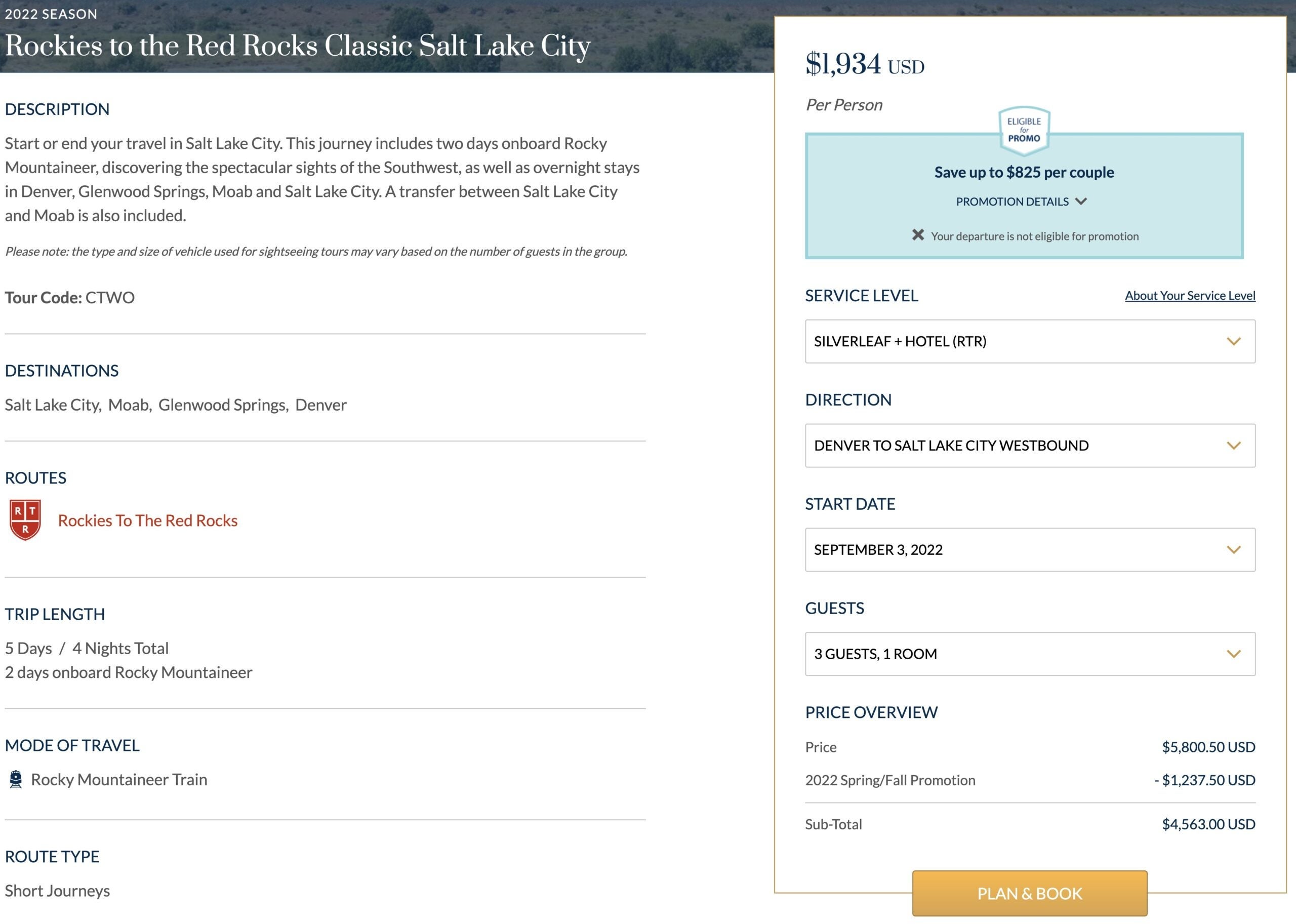Viewport: 1296px width, 924px height.
Task: Open About Your Service Level link
Action: [1190, 295]
